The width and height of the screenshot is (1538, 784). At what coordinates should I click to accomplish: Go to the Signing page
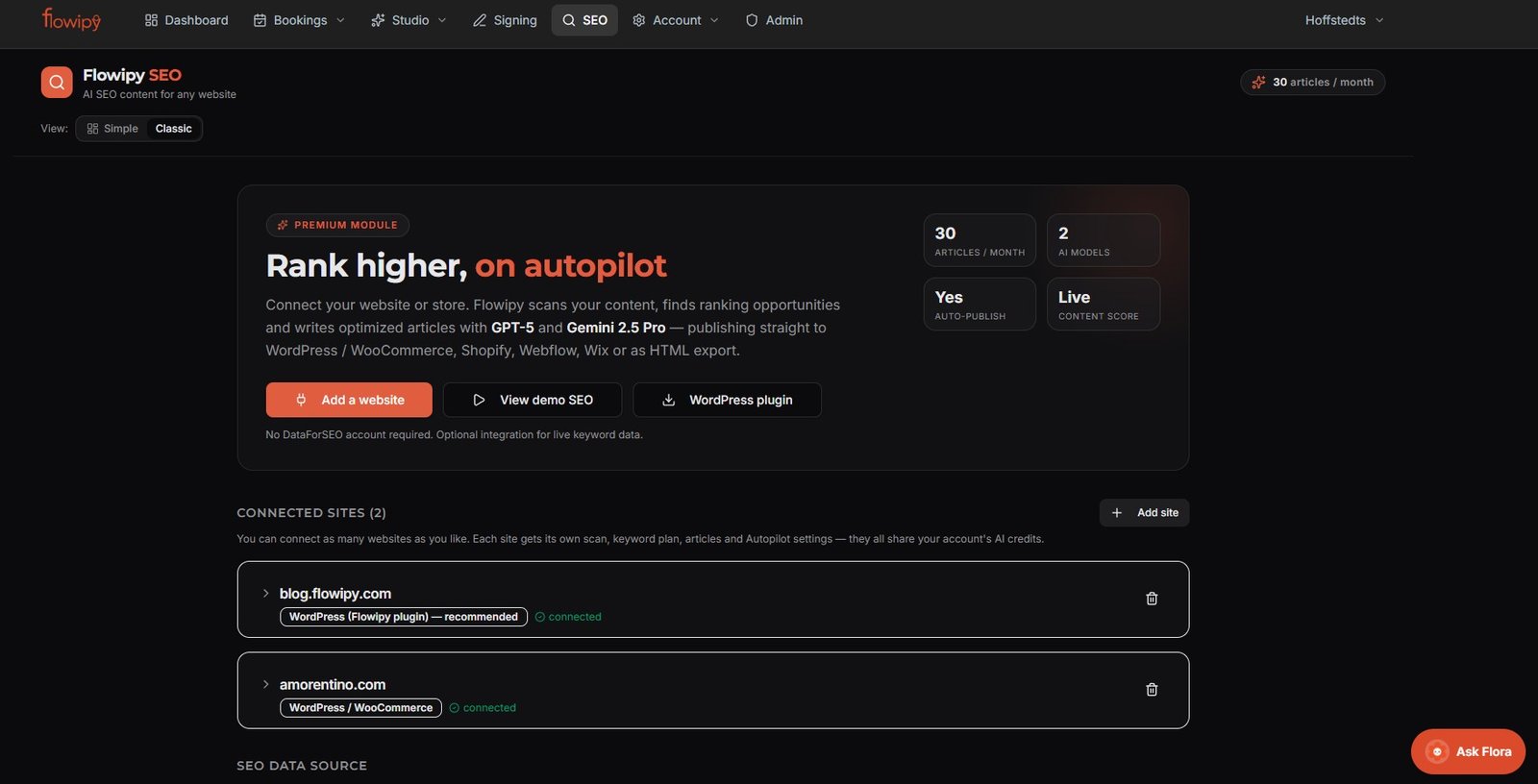click(505, 20)
